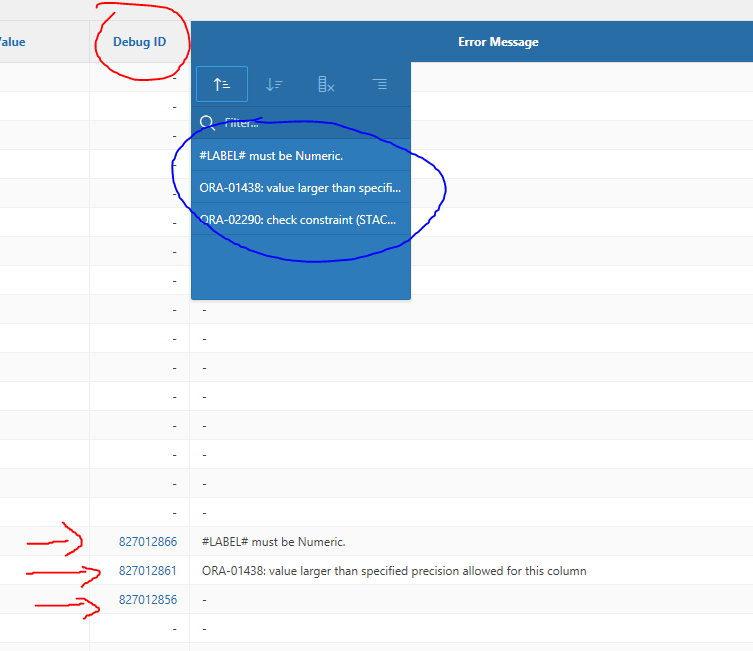The image size is (753, 651).
Task: Select the full ORA-01438 error message grid cell
Action: [393, 571]
